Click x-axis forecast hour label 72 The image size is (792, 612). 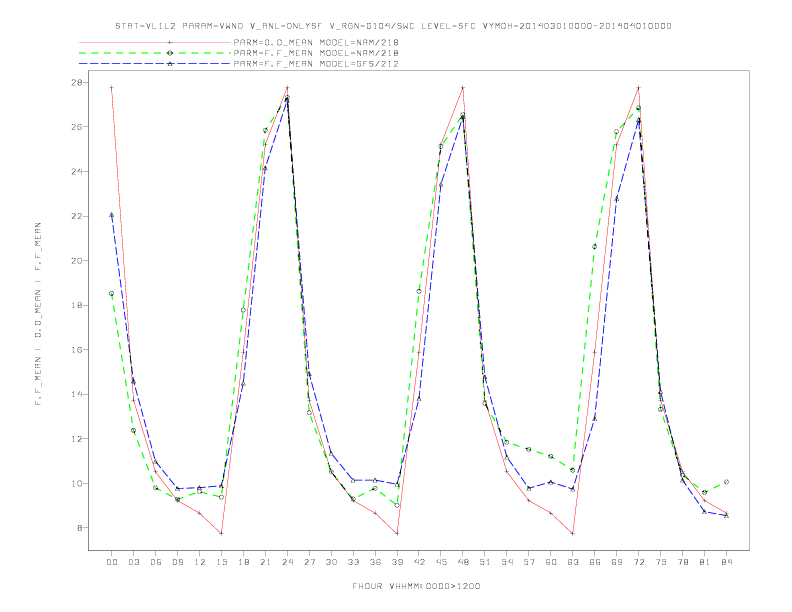point(638,562)
